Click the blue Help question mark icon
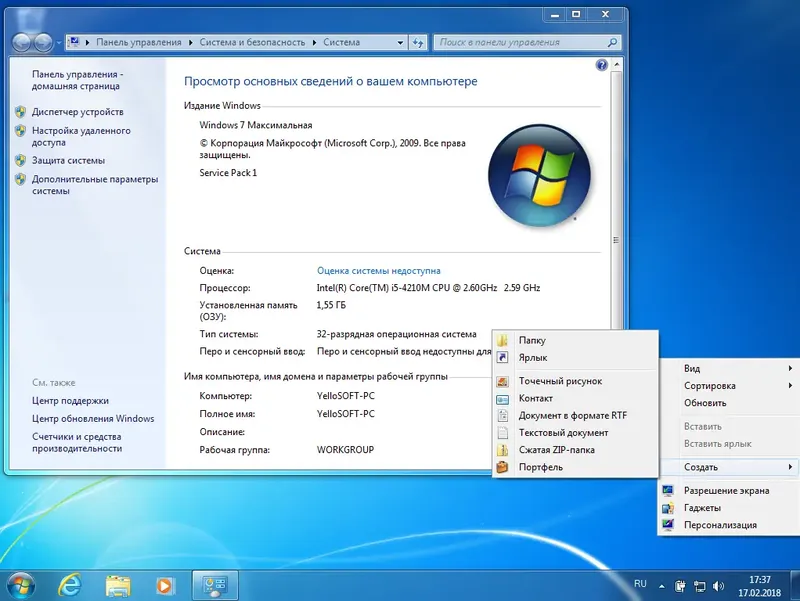 click(599, 64)
